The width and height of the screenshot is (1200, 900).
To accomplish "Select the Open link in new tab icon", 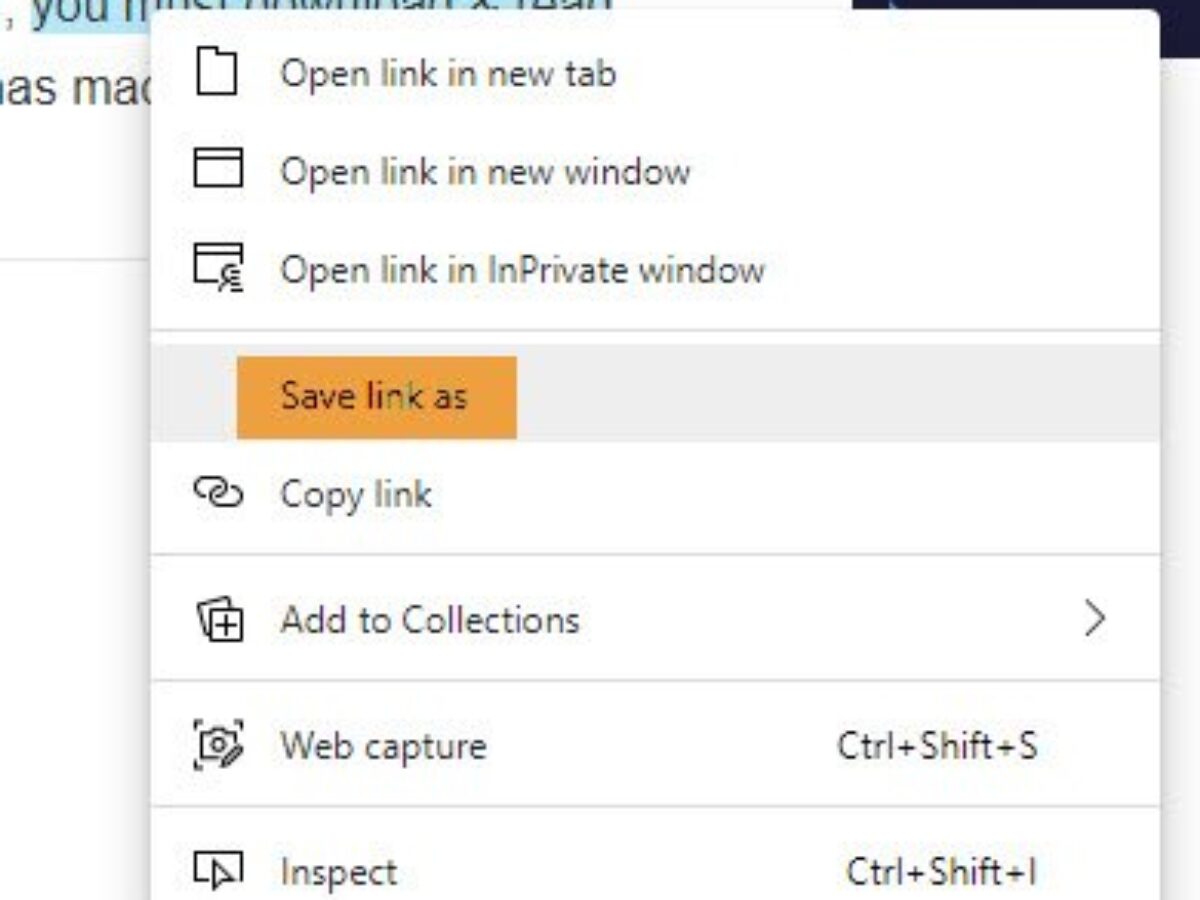I will [216, 71].
